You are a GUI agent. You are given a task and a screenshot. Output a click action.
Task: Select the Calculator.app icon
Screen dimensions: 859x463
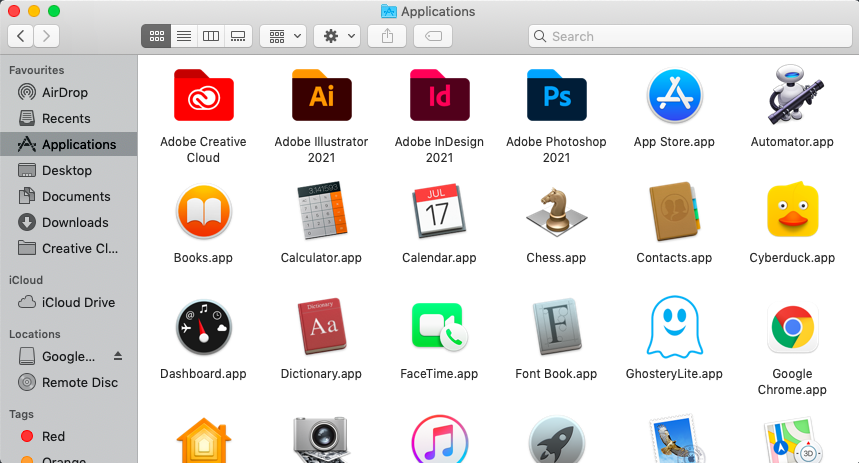click(321, 212)
